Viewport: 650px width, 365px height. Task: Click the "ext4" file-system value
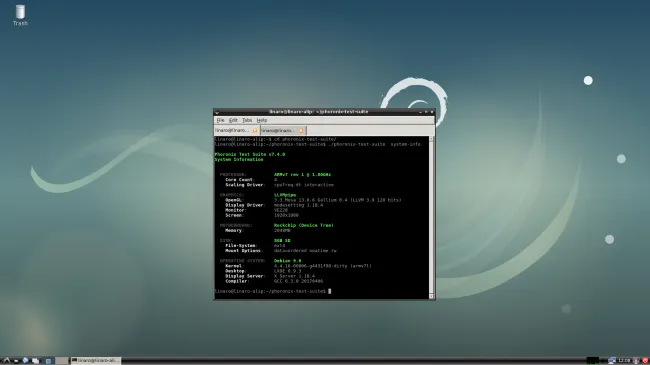279,246
